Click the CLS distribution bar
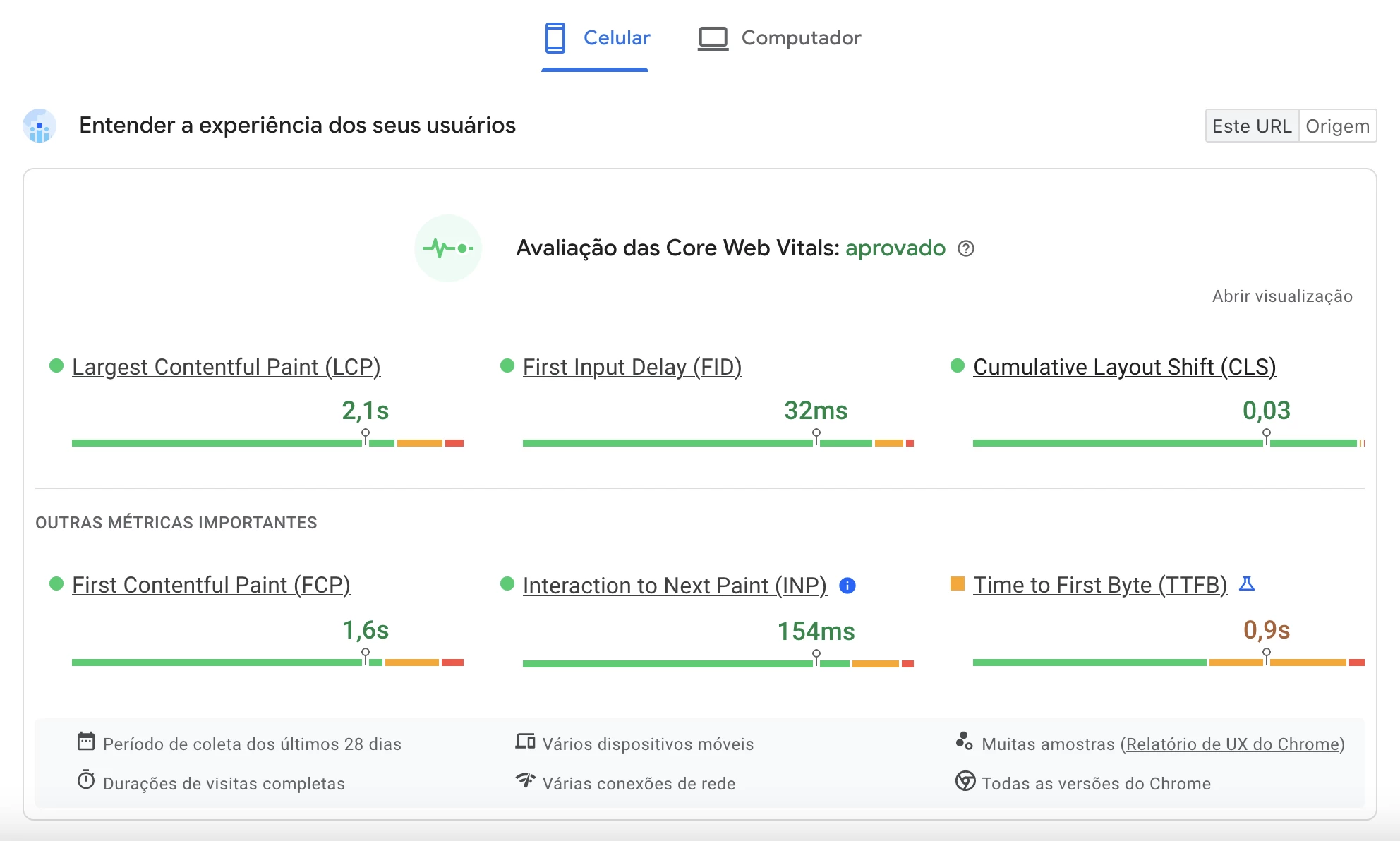This screenshot has height=841, width=1400. 1169,443
